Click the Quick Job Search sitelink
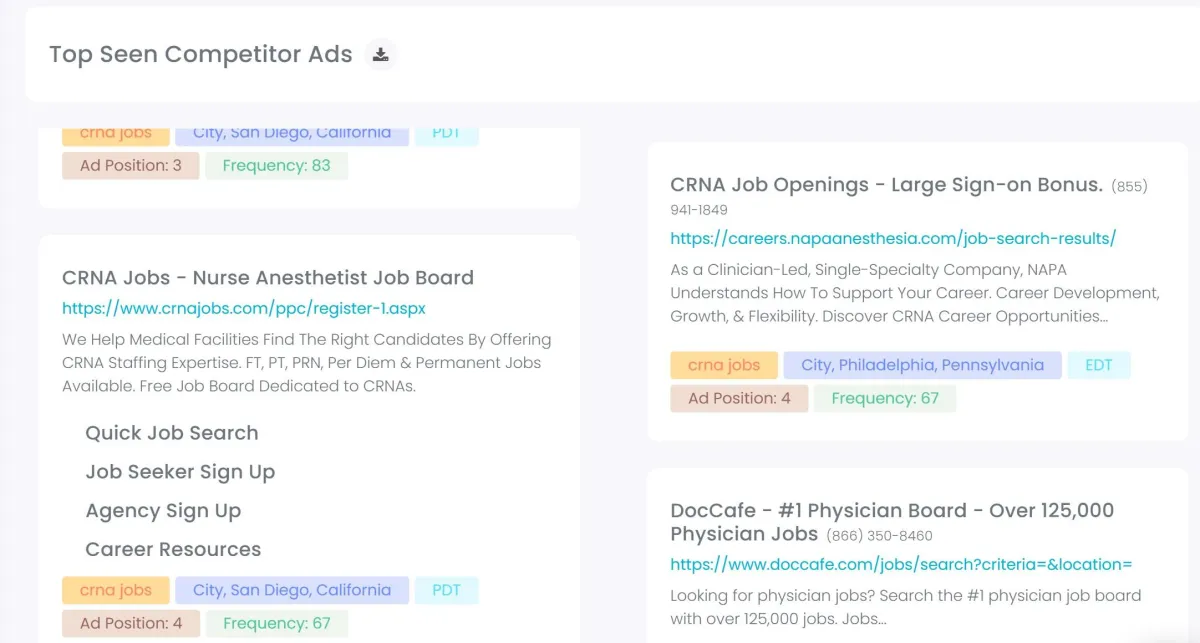The height and width of the screenshot is (643, 1200). (172, 433)
